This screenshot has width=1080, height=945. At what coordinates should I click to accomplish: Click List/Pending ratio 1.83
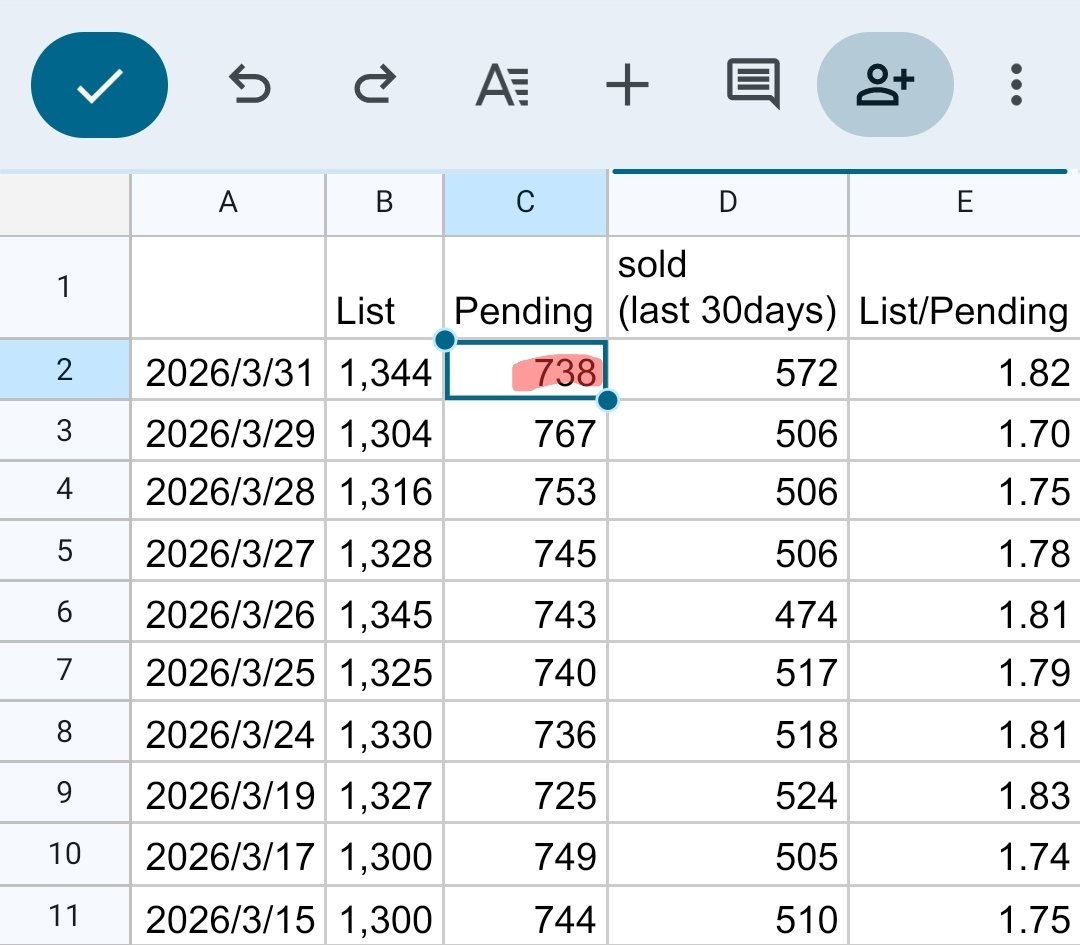(965, 793)
